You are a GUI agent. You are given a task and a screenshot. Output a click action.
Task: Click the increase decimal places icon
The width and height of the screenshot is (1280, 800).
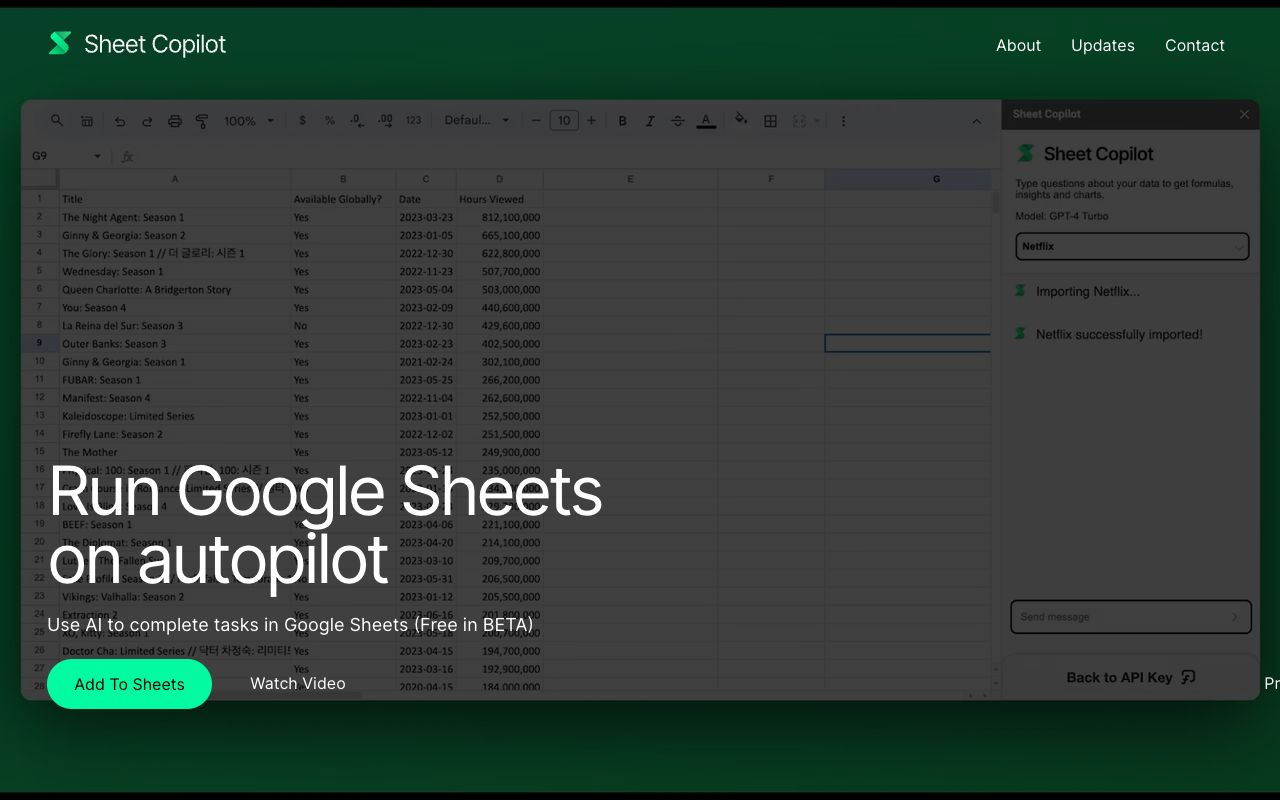pos(385,120)
